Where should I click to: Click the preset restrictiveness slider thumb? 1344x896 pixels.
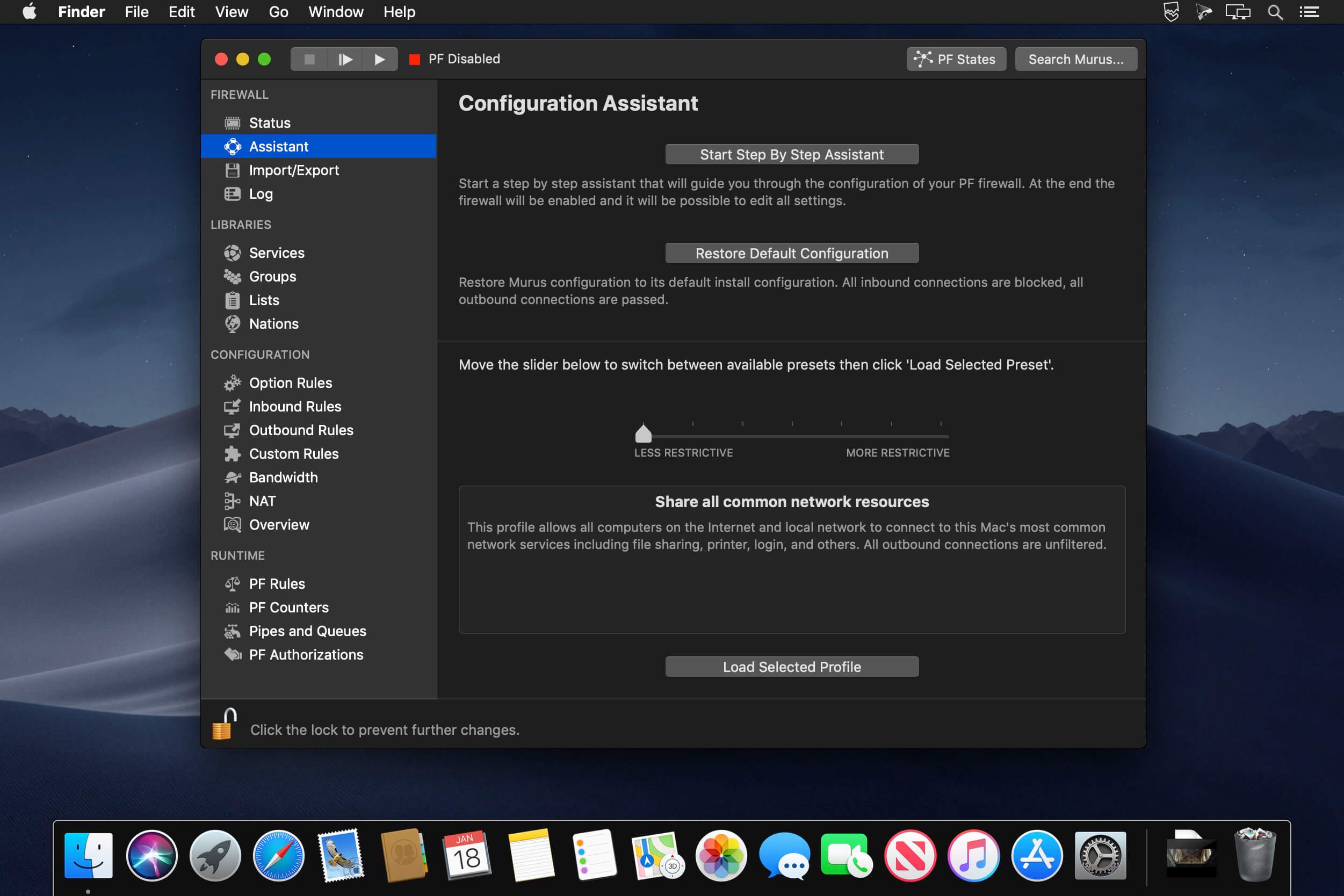click(643, 433)
